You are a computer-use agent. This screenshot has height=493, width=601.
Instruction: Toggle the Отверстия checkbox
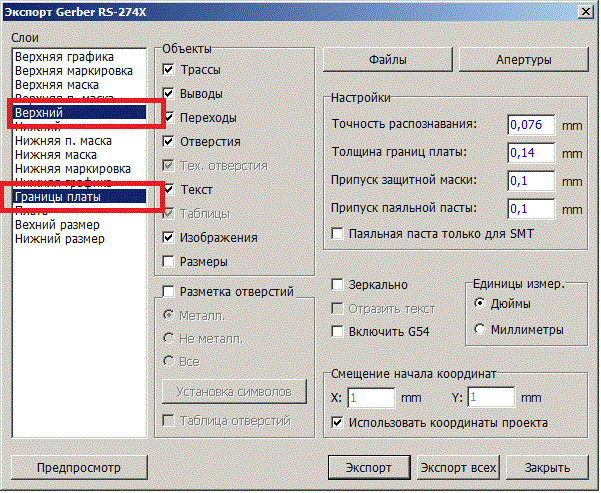click(168, 141)
